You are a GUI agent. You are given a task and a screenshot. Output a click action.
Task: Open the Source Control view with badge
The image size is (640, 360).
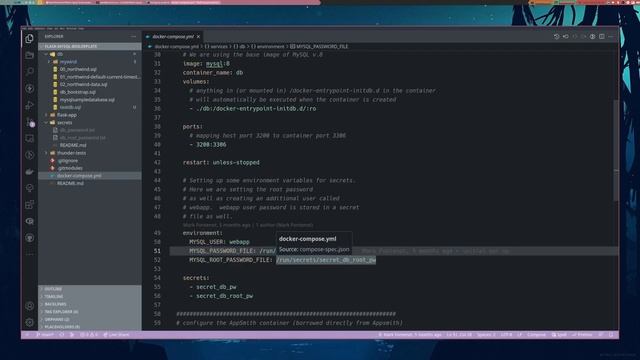coord(30,122)
